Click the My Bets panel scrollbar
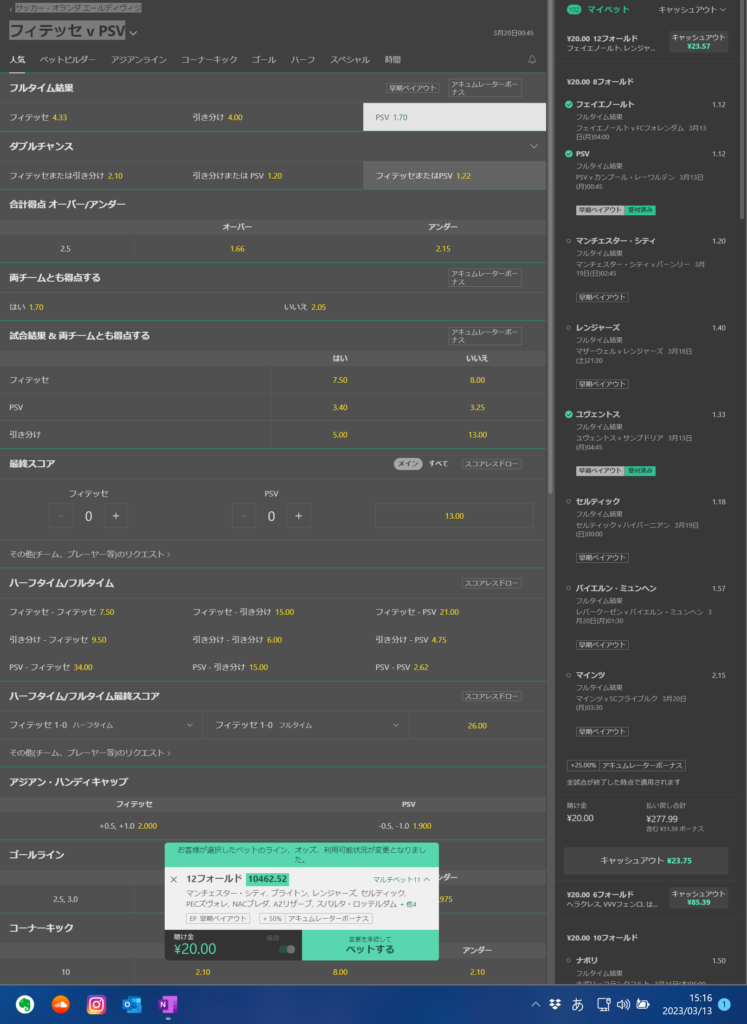Image resolution: width=747 pixels, height=1024 pixels. tap(743, 111)
